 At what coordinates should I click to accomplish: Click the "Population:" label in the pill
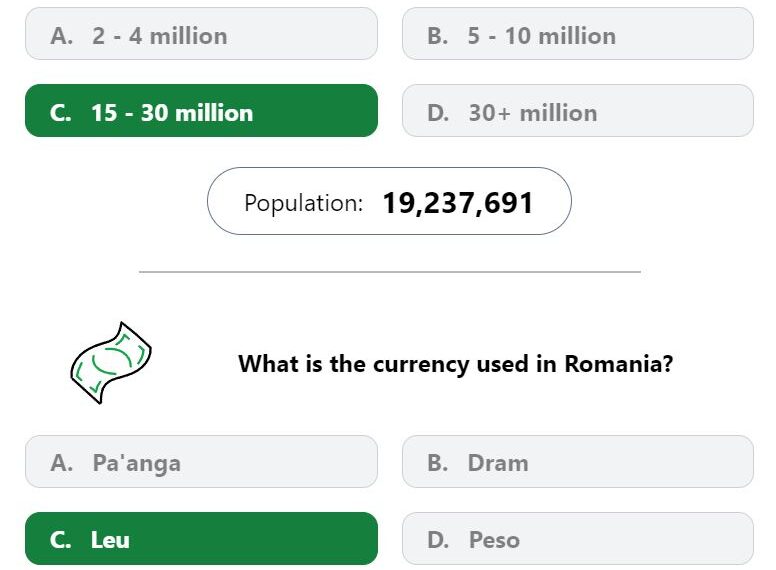pos(303,203)
